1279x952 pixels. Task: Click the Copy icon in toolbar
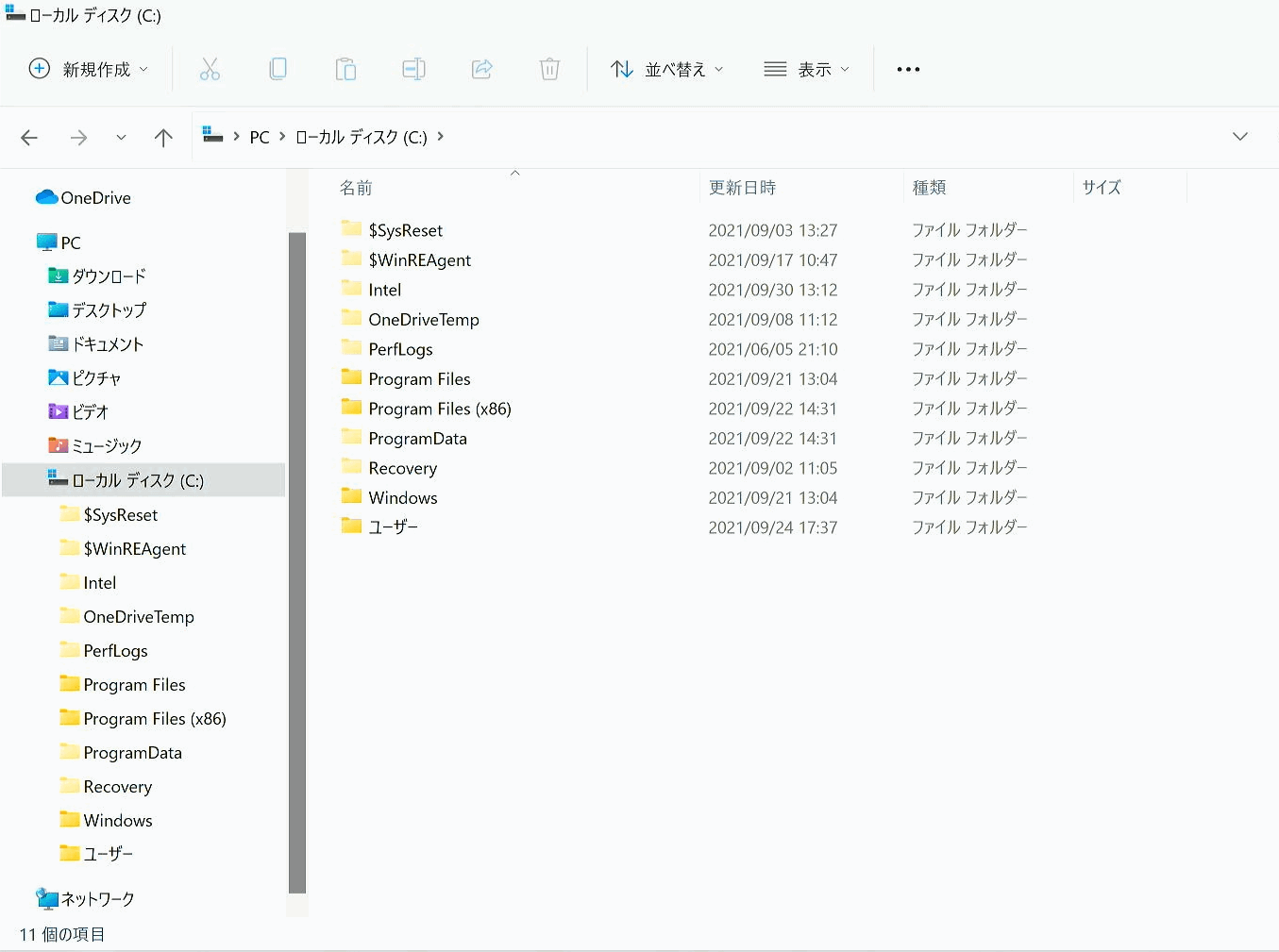(x=278, y=69)
